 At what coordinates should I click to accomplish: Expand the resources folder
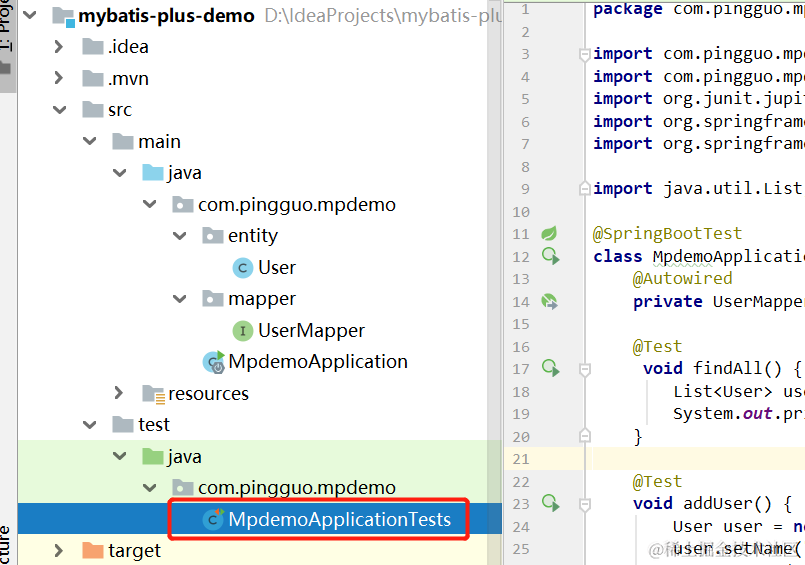[x=119, y=393]
